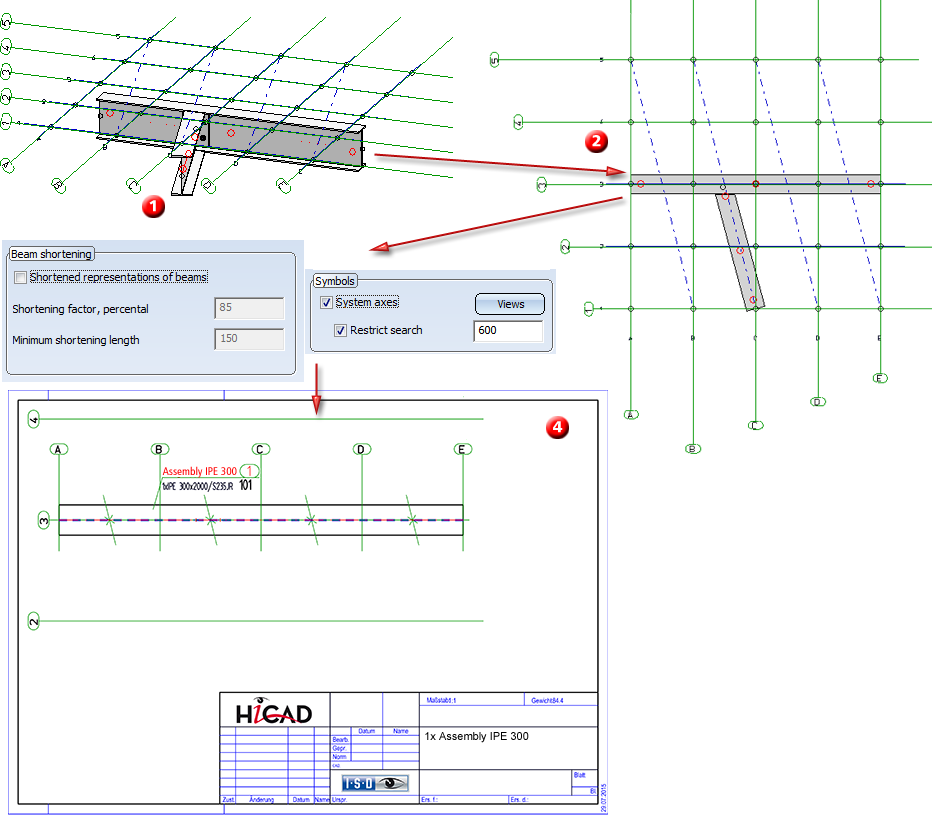
Task: Click the Views button
Action: pos(510,304)
